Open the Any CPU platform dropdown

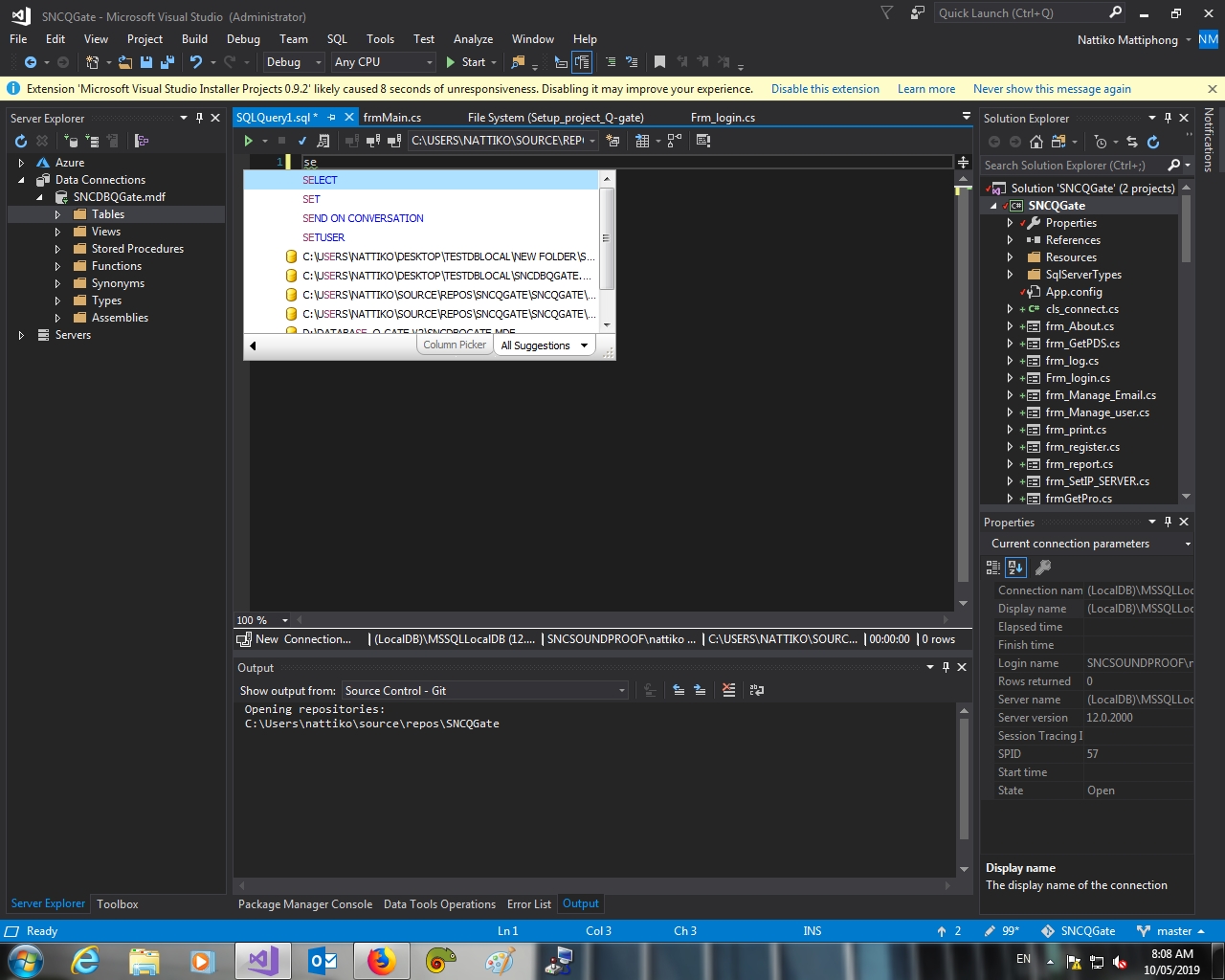(384, 62)
